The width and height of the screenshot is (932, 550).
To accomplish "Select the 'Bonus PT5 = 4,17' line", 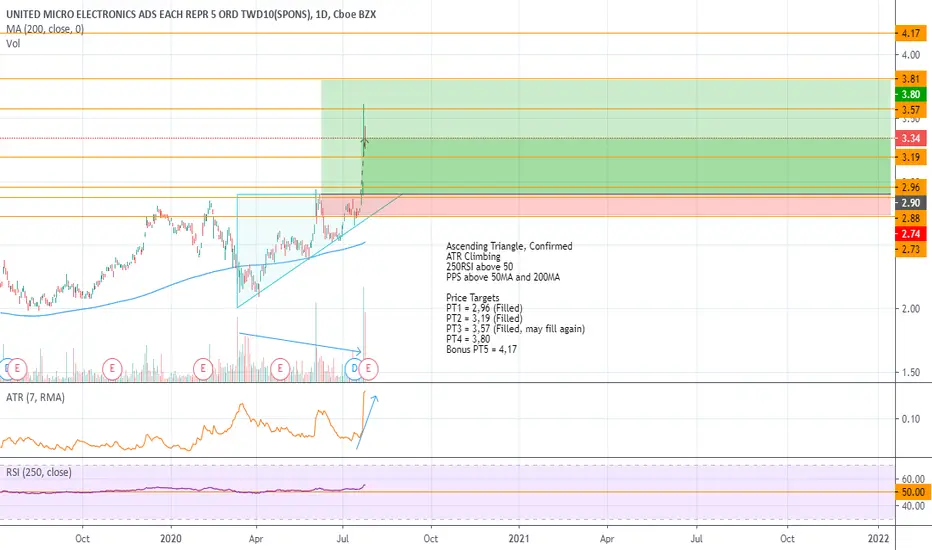I will click(x=481, y=350).
